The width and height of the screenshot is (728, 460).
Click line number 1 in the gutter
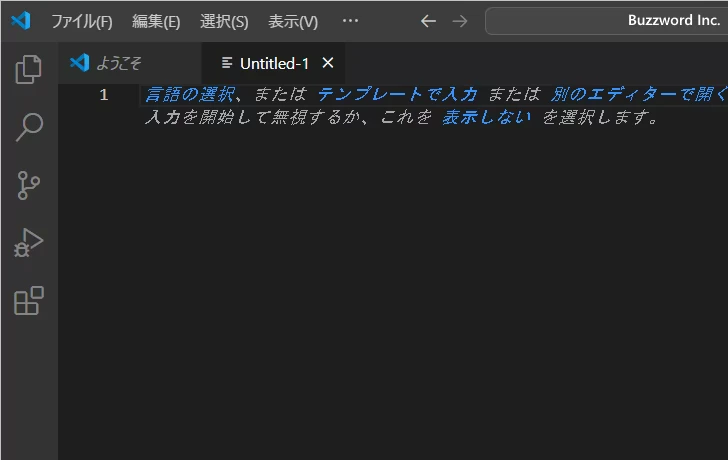click(104, 95)
